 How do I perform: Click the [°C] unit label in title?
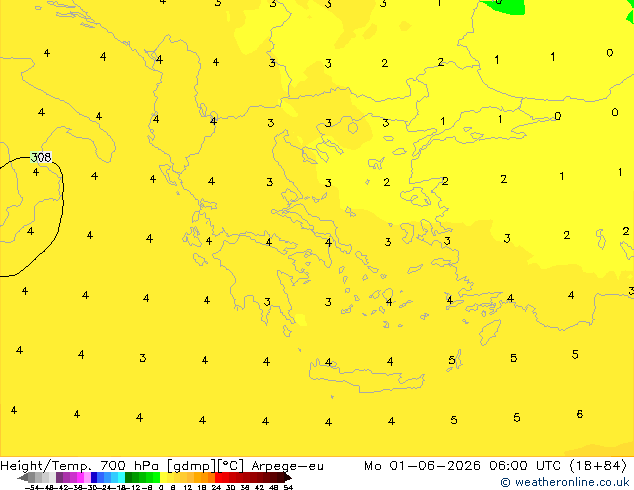click(230, 466)
